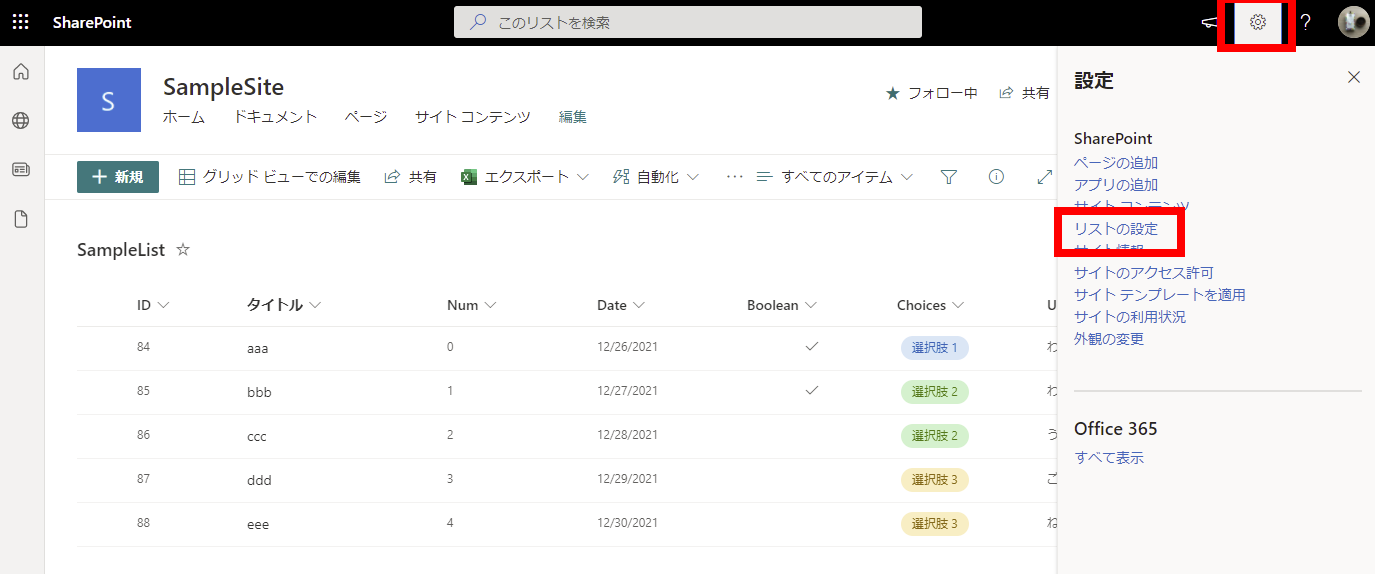Go to the ドキュメント navigation tab
The width and height of the screenshot is (1375, 574).
click(x=275, y=117)
